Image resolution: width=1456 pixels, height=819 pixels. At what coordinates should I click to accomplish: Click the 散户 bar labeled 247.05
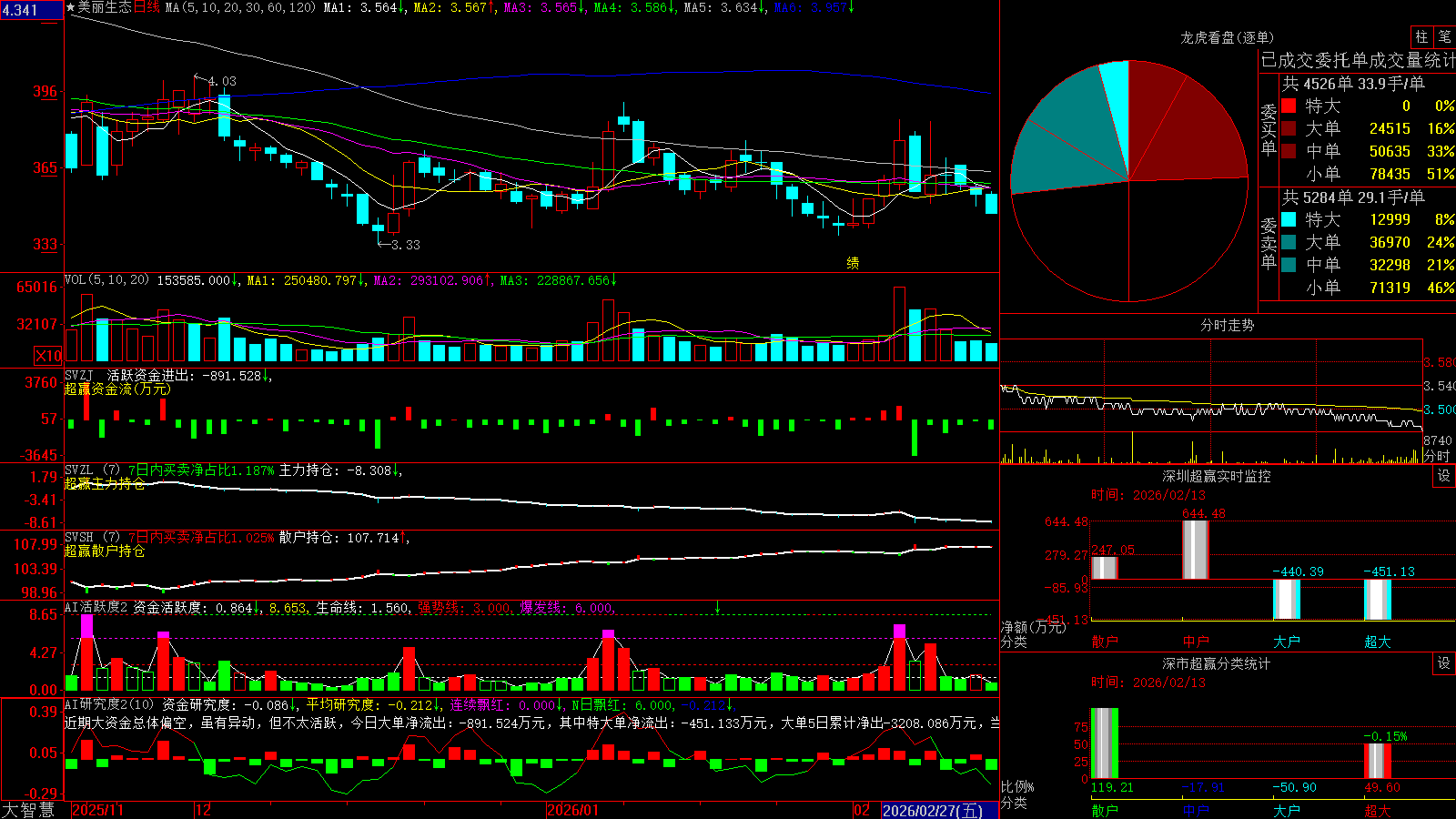[1104, 568]
